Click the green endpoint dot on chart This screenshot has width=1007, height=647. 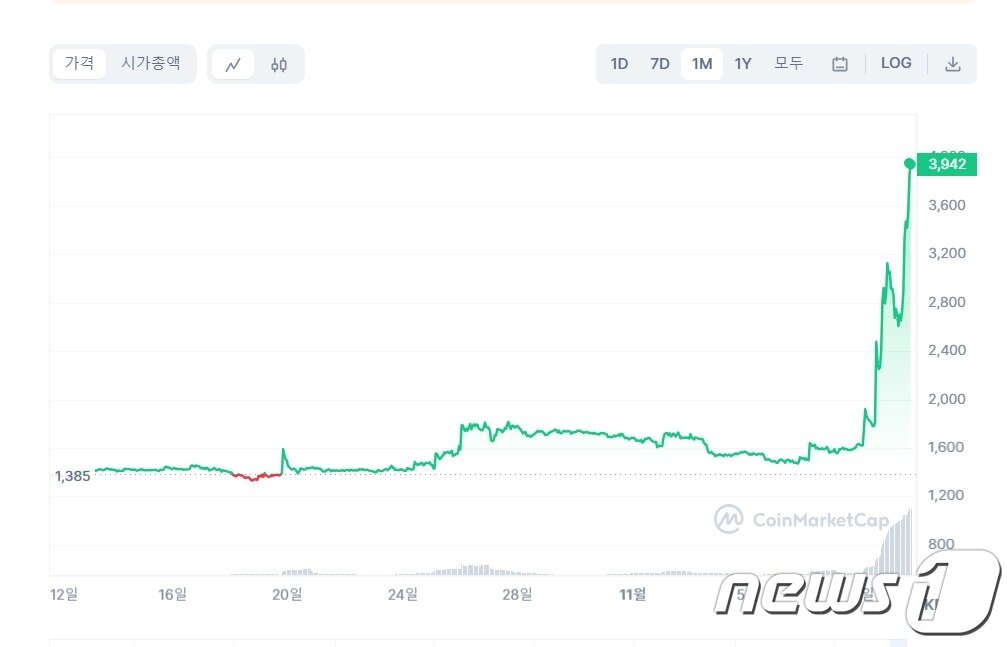[910, 163]
